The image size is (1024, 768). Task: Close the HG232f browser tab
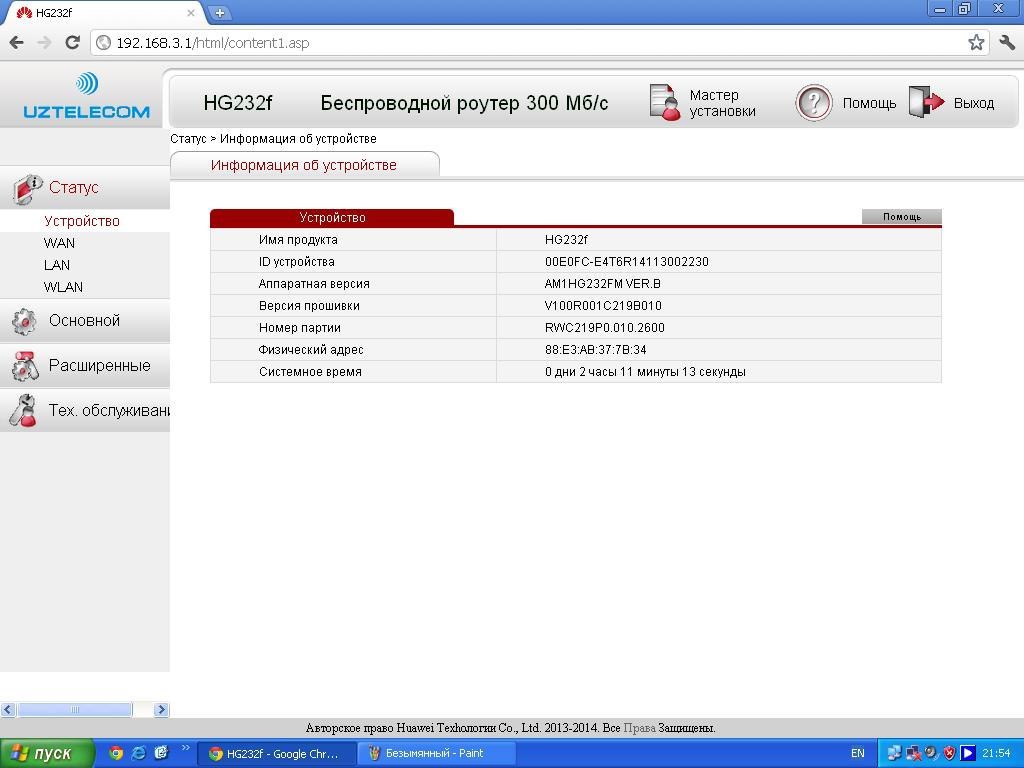191,12
